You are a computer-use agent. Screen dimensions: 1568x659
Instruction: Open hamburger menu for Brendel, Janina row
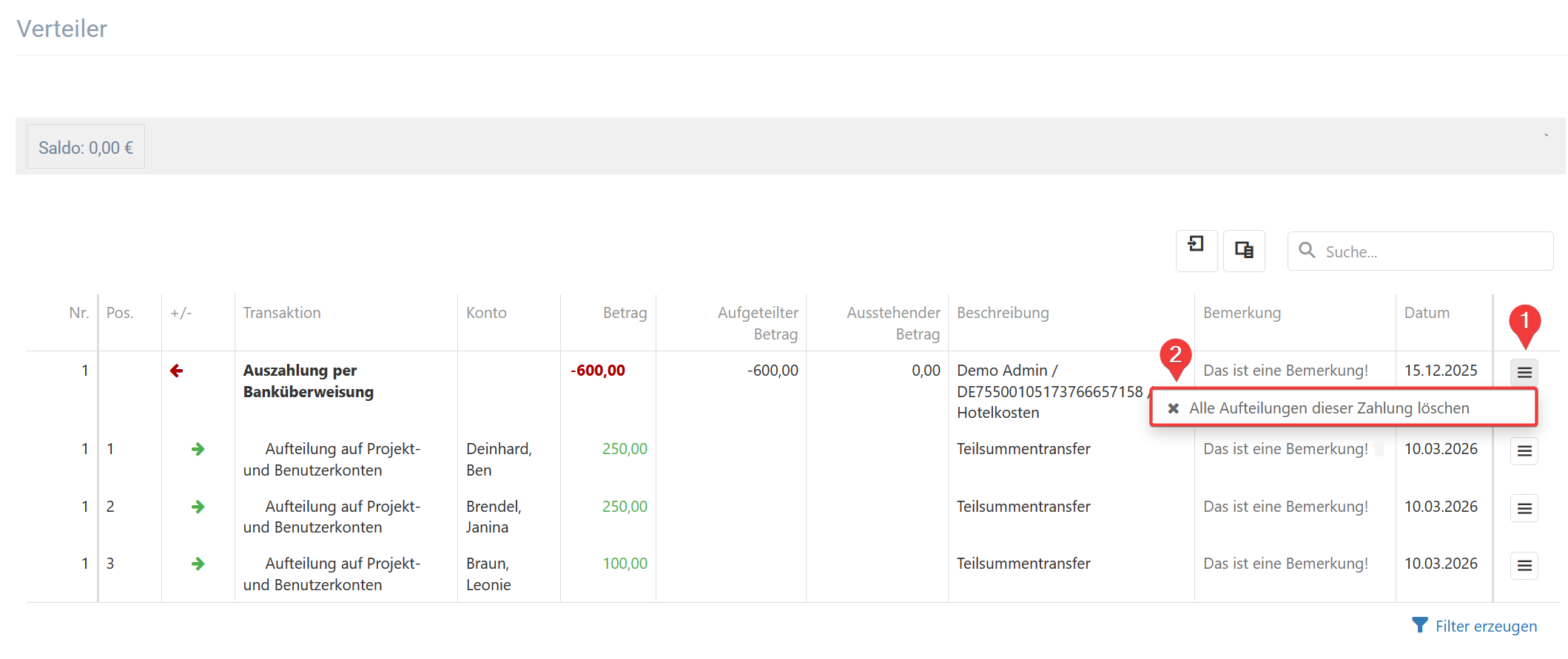pos(1524,508)
